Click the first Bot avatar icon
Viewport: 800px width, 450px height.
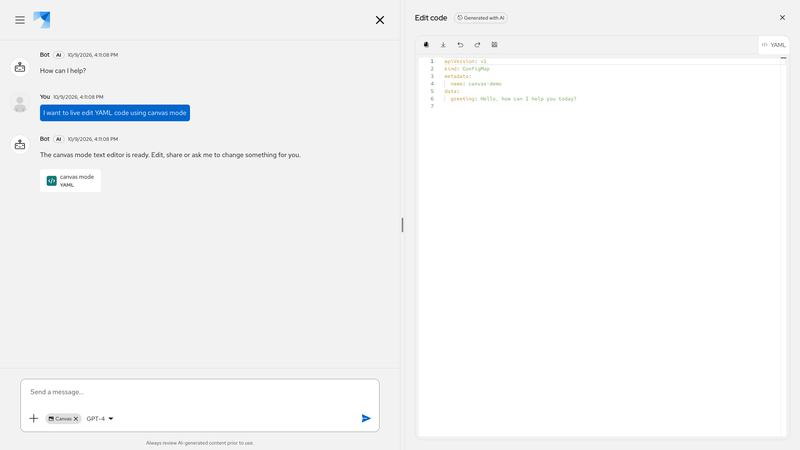(x=20, y=67)
